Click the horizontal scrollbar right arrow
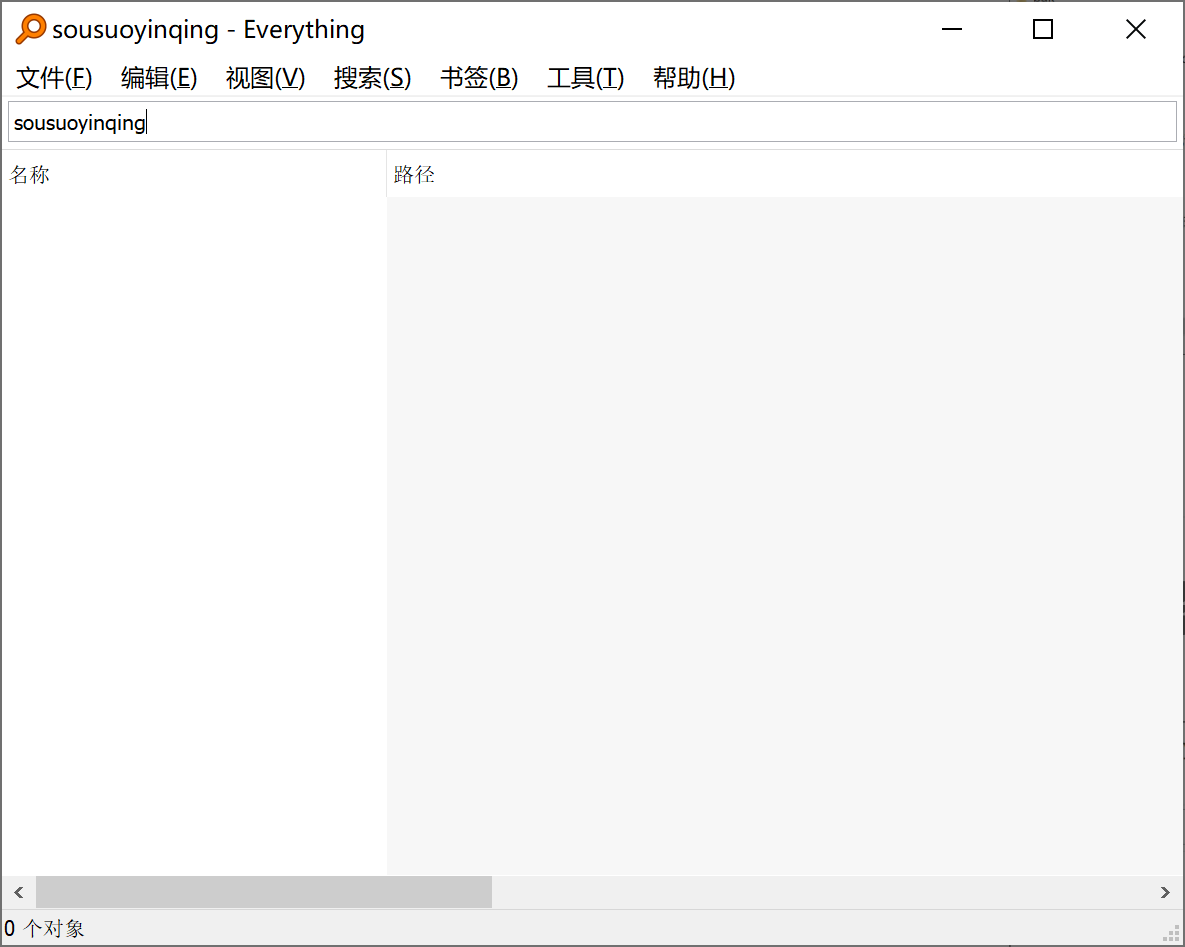Viewport: 1185px width, 947px height. coord(1165,892)
